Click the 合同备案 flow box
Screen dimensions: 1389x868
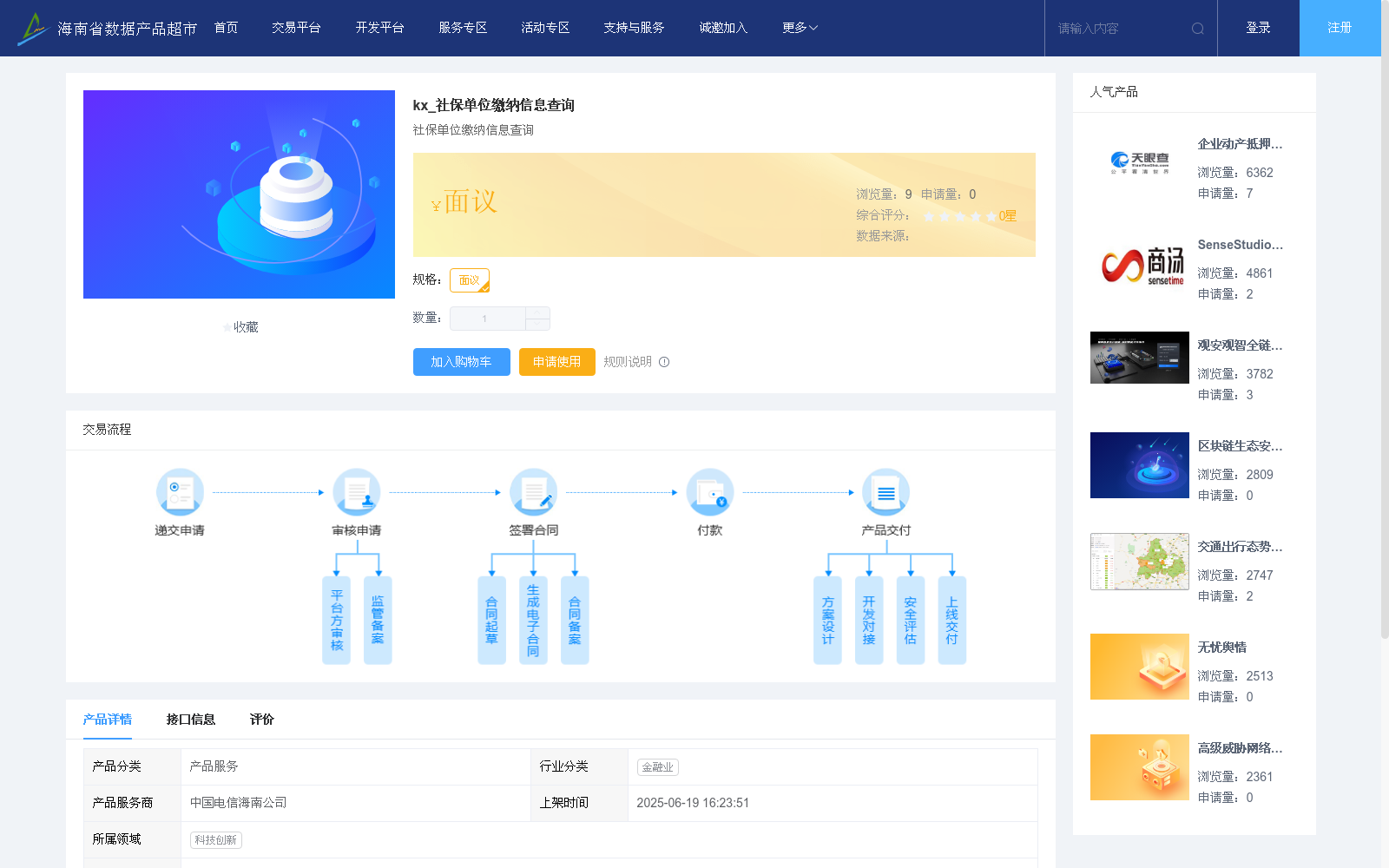click(x=575, y=621)
